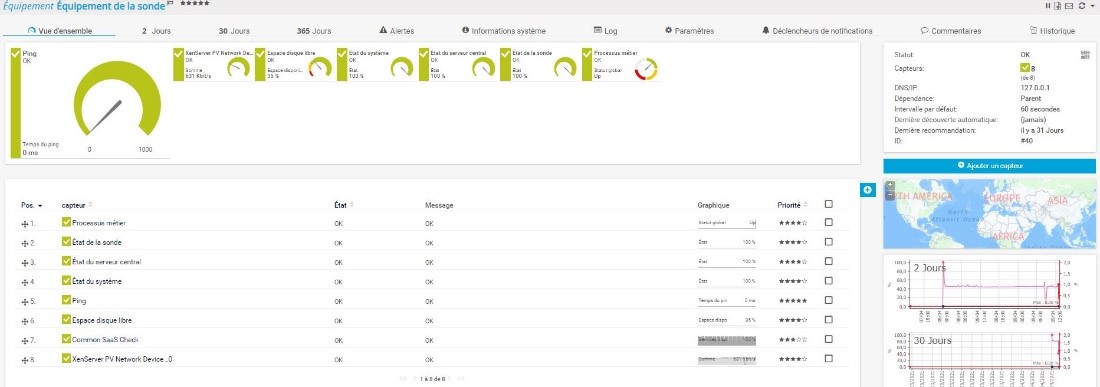
Task: Grab the move handle for row 5
Action: point(25,301)
